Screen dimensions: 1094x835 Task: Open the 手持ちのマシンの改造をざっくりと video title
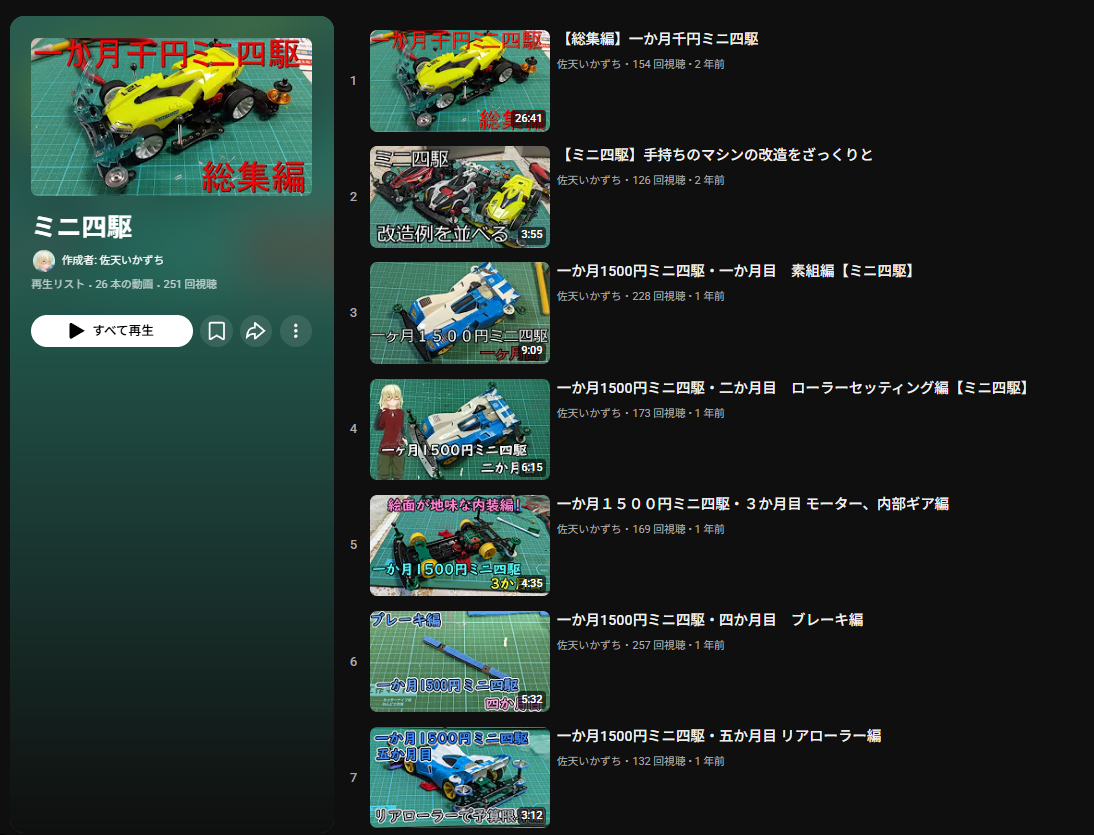coord(715,155)
